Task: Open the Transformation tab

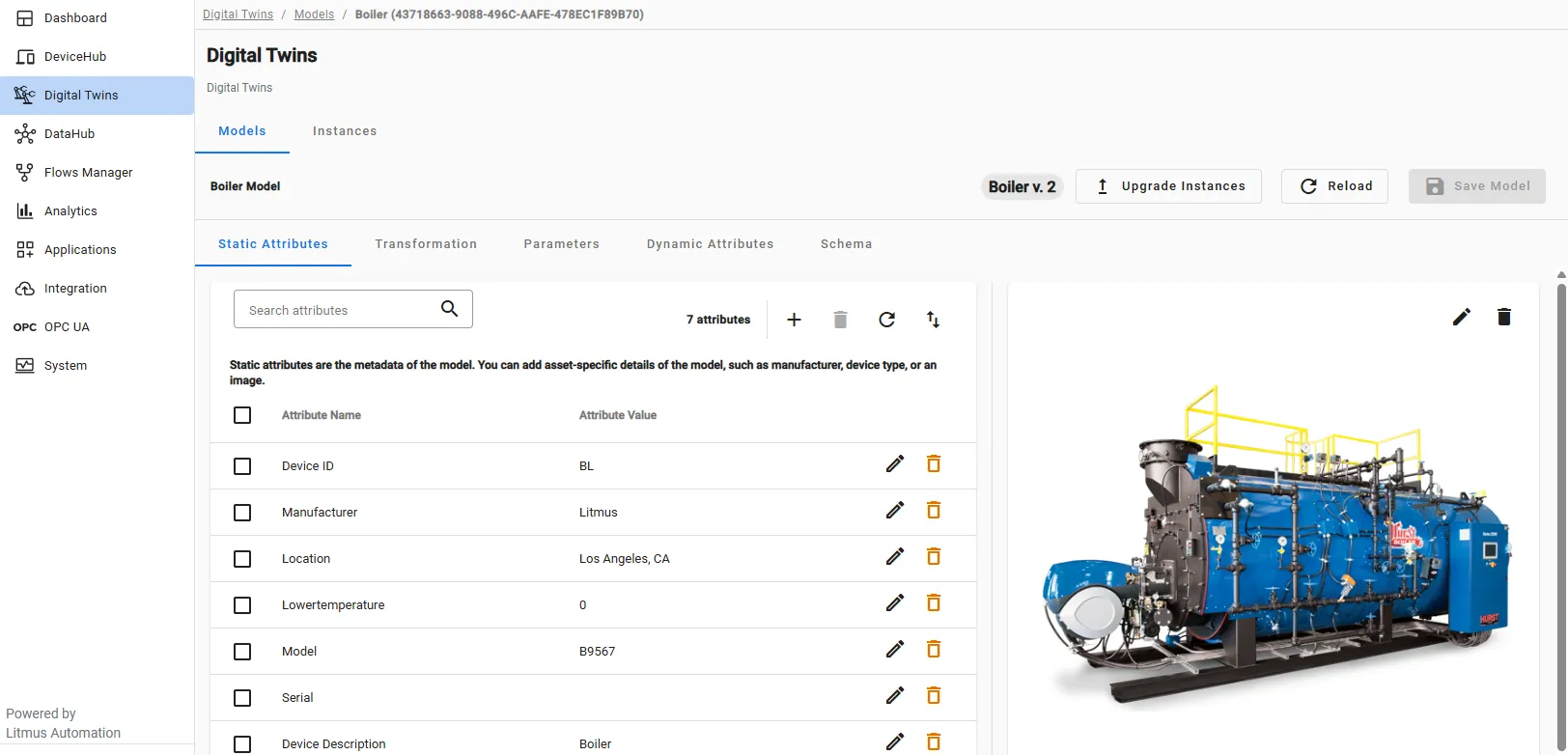Action: 426,244
